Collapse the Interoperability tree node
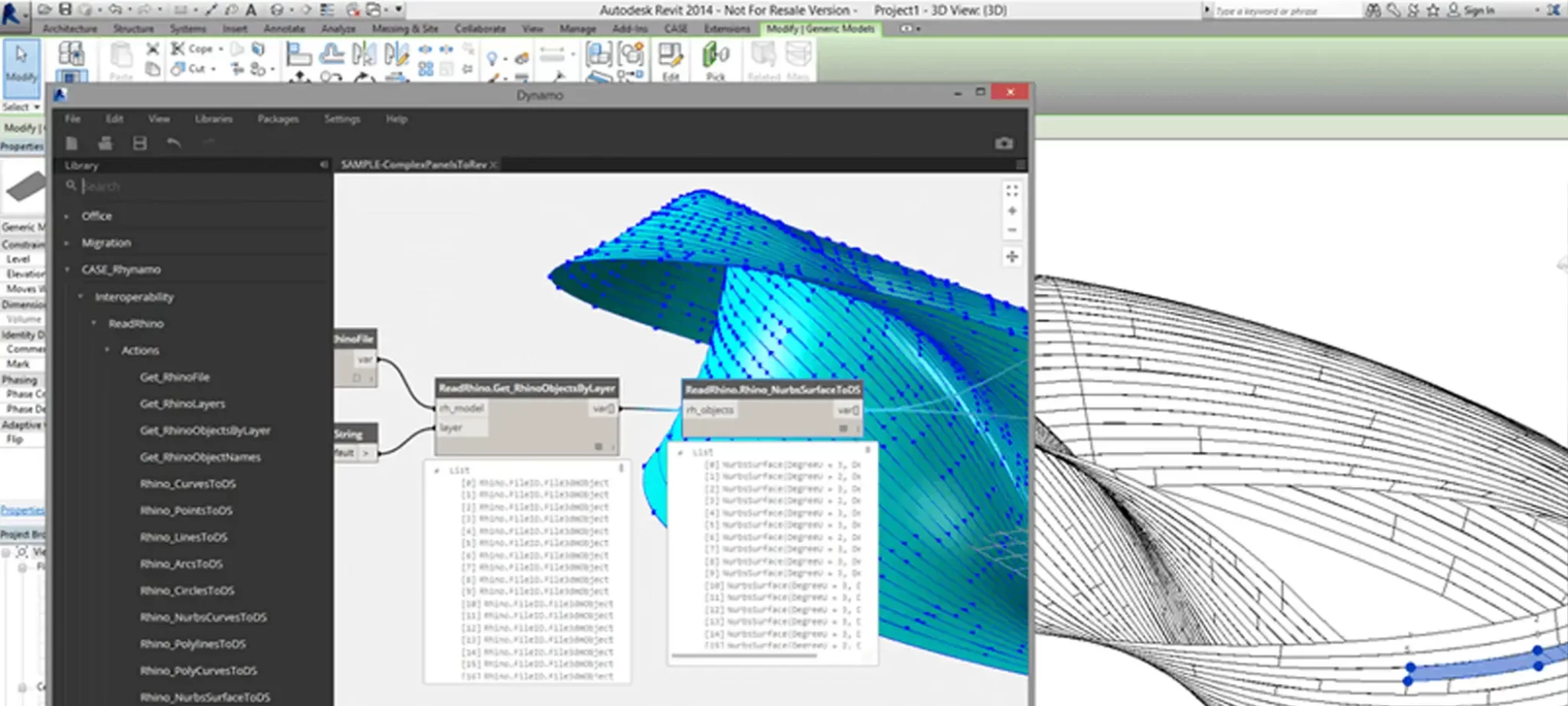 point(80,296)
